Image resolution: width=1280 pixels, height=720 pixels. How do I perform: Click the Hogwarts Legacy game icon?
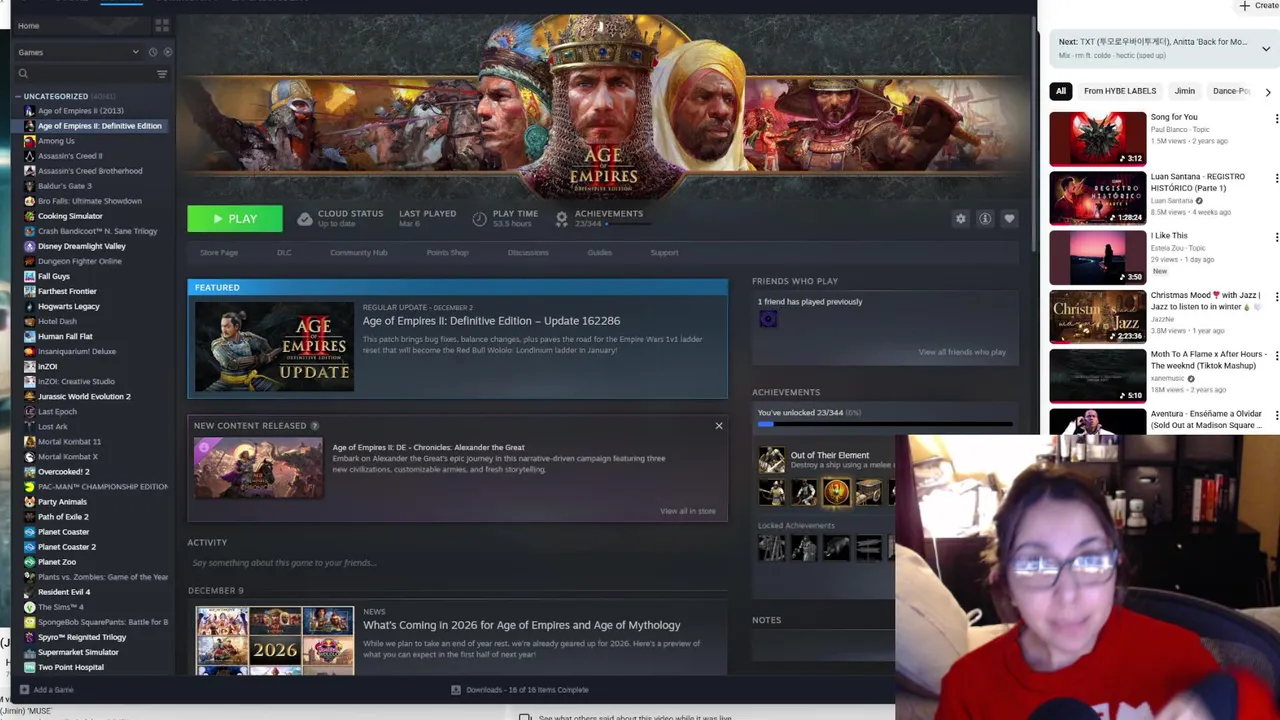click(29, 306)
